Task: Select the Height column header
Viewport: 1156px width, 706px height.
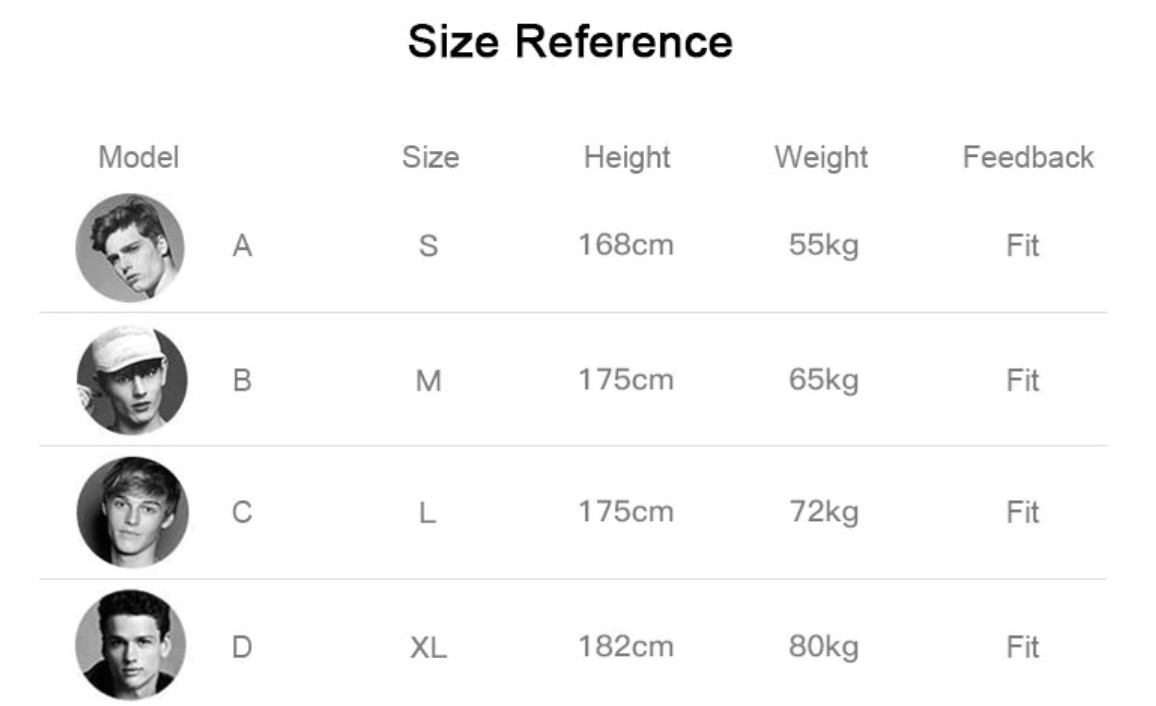Action: pos(627,157)
